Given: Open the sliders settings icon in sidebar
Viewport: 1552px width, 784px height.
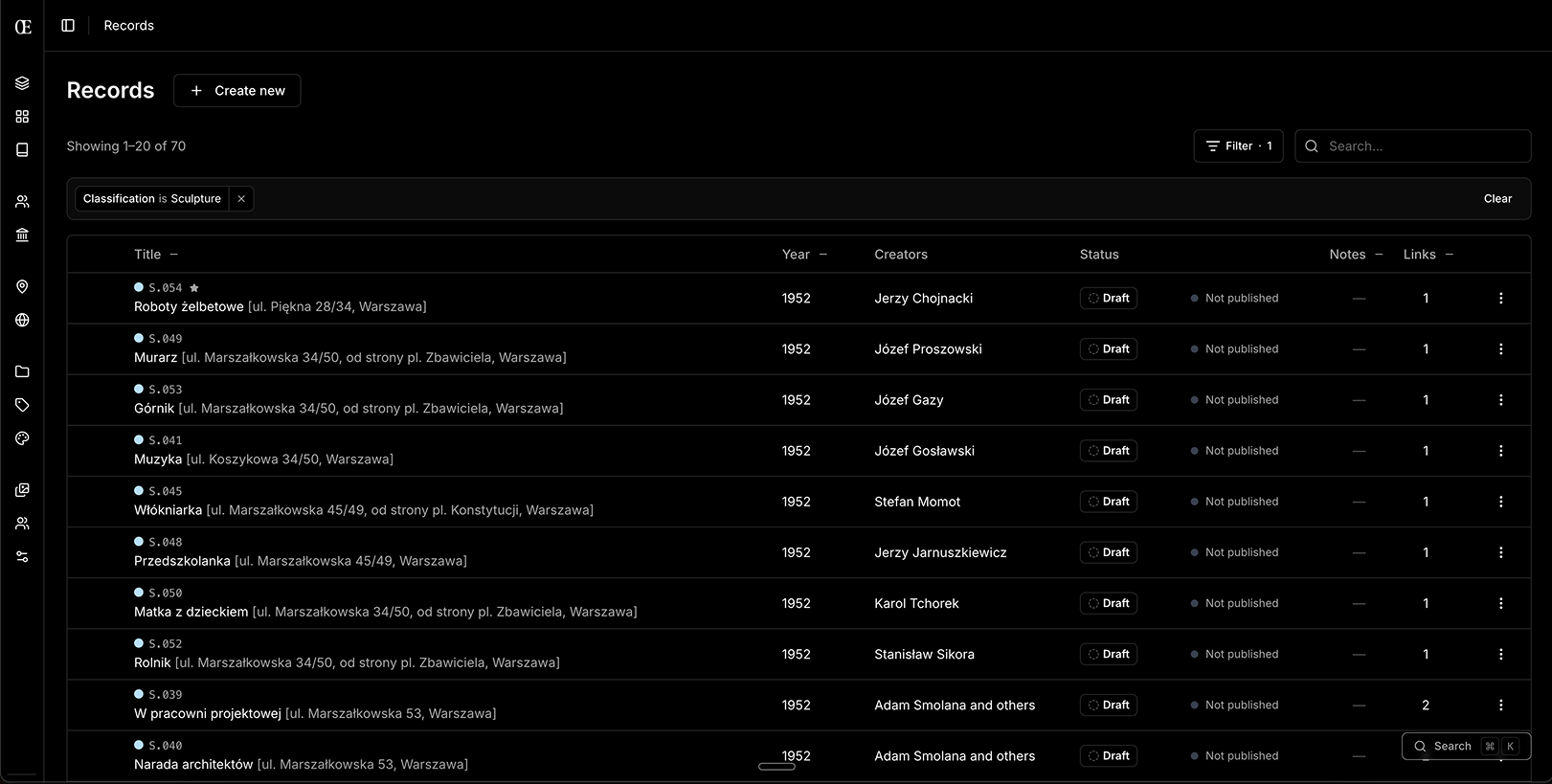Looking at the screenshot, I should [x=22, y=557].
